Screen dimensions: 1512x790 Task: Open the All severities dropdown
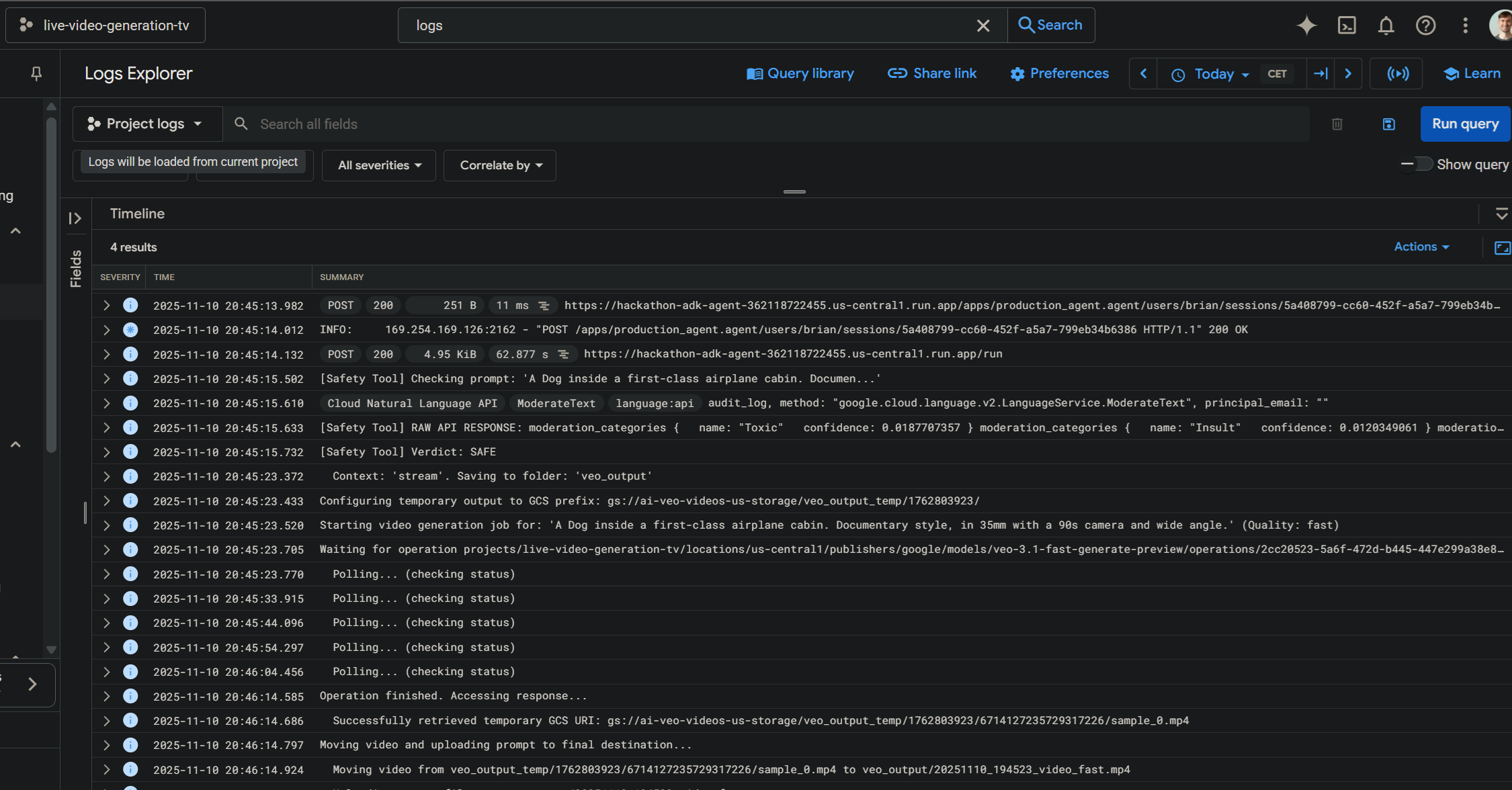tap(380, 165)
